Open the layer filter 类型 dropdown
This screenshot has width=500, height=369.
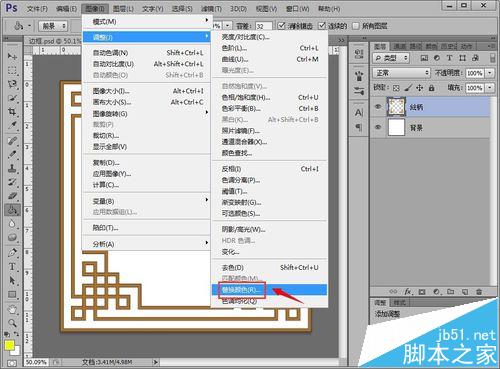[391, 58]
